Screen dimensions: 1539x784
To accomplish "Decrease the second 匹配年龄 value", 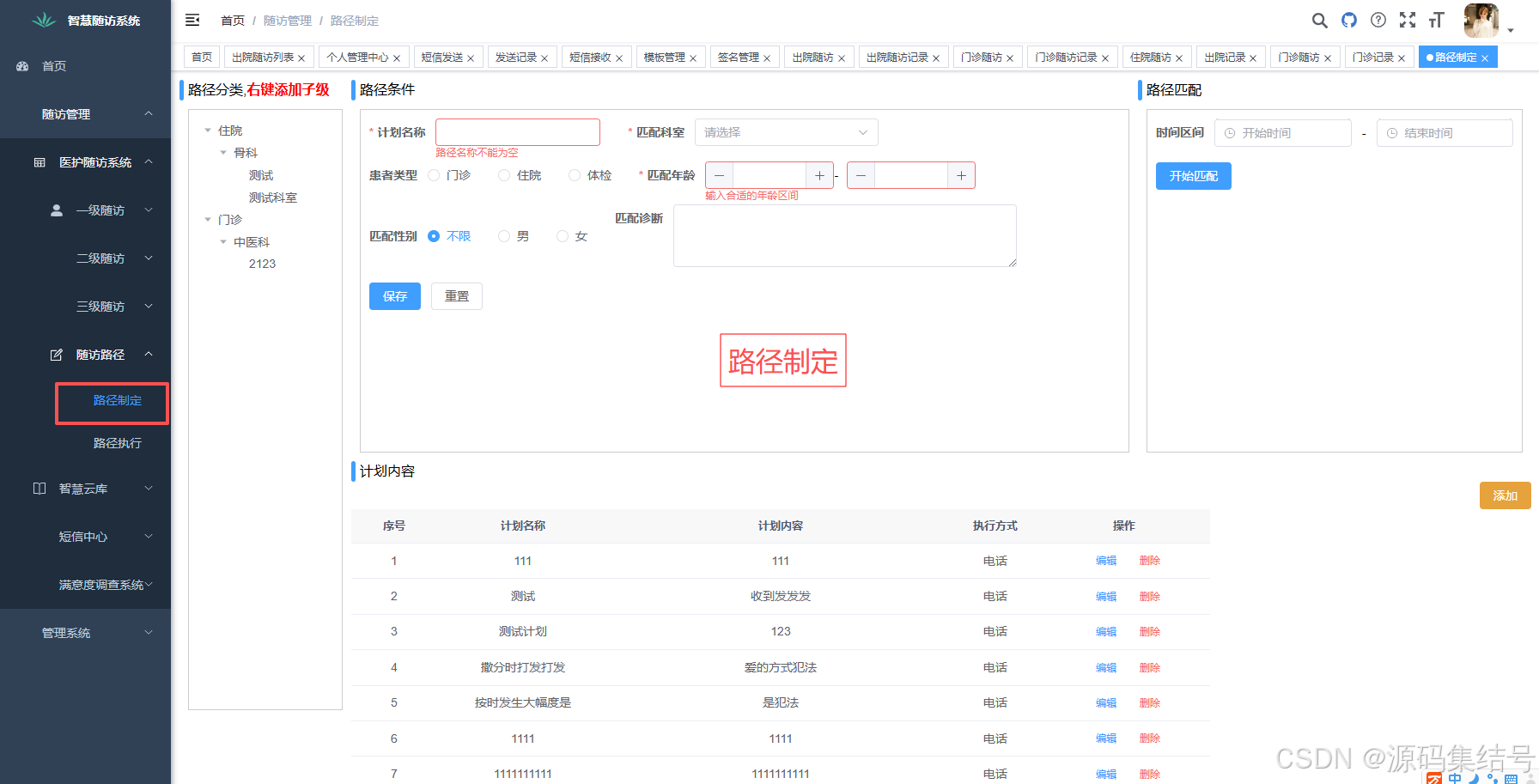I will (x=861, y=175).
